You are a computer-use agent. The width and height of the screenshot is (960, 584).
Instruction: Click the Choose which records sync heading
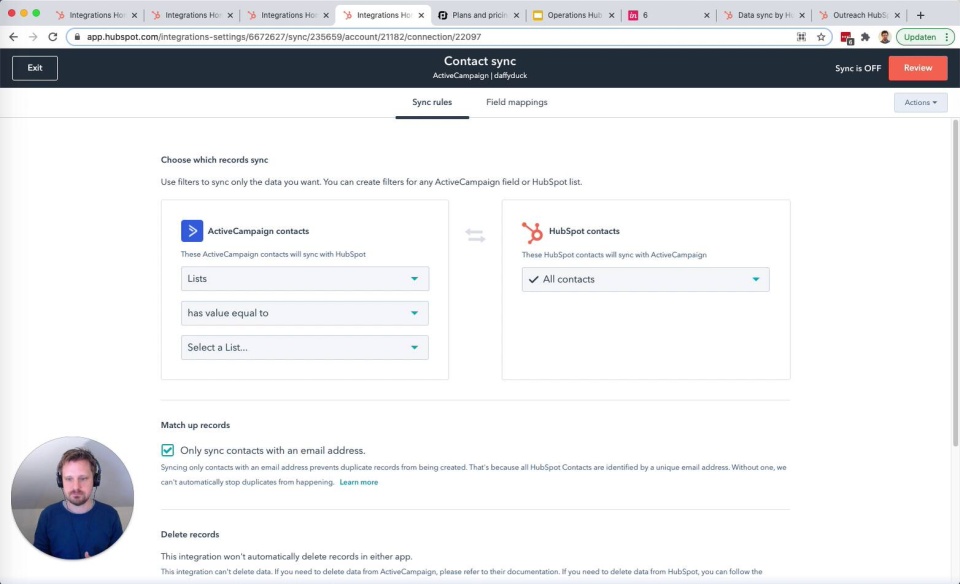214,160
